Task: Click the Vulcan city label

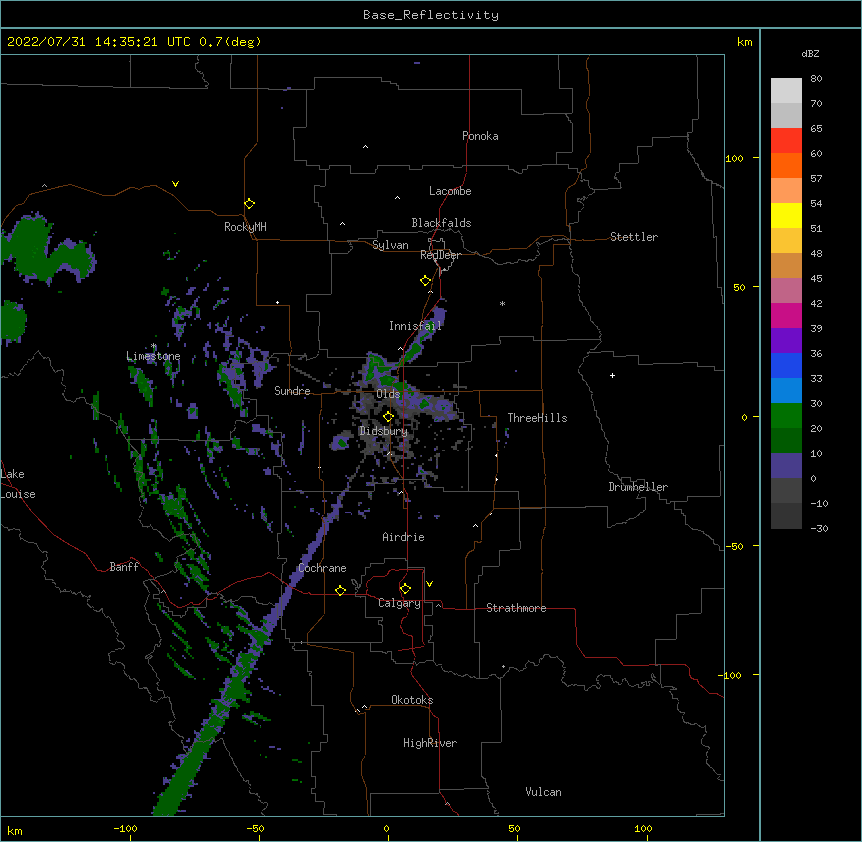Action: pyautogui.click(x=543, y=792)
